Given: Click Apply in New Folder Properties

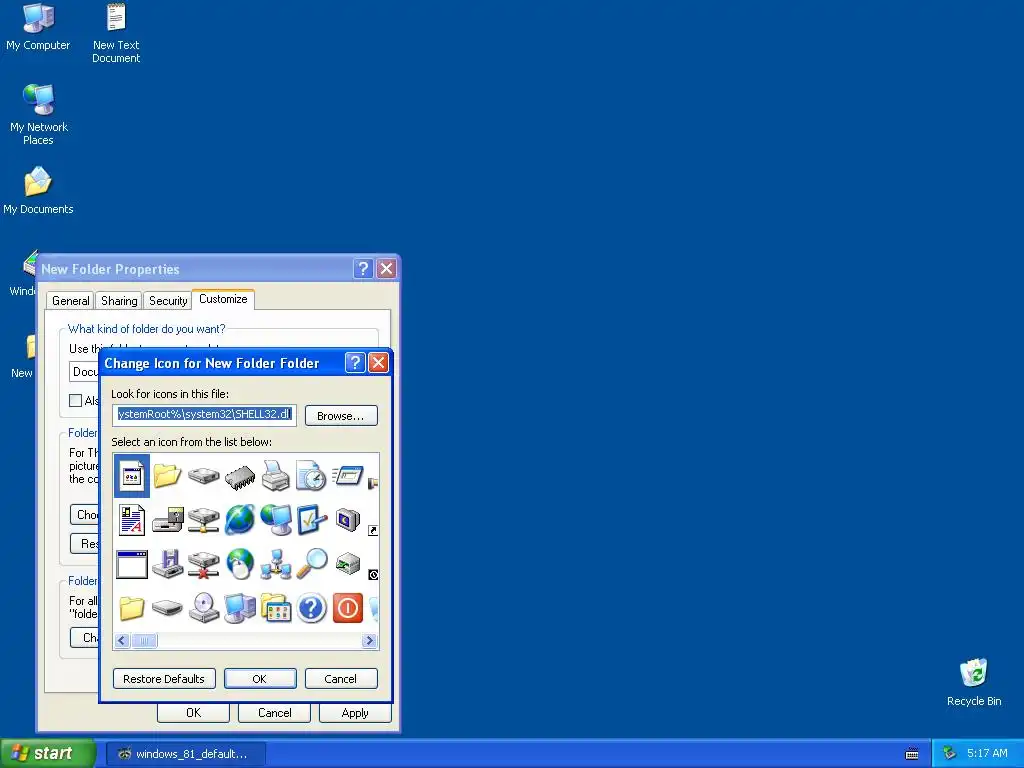Looking at the screenshot, I should pos(355,712).
